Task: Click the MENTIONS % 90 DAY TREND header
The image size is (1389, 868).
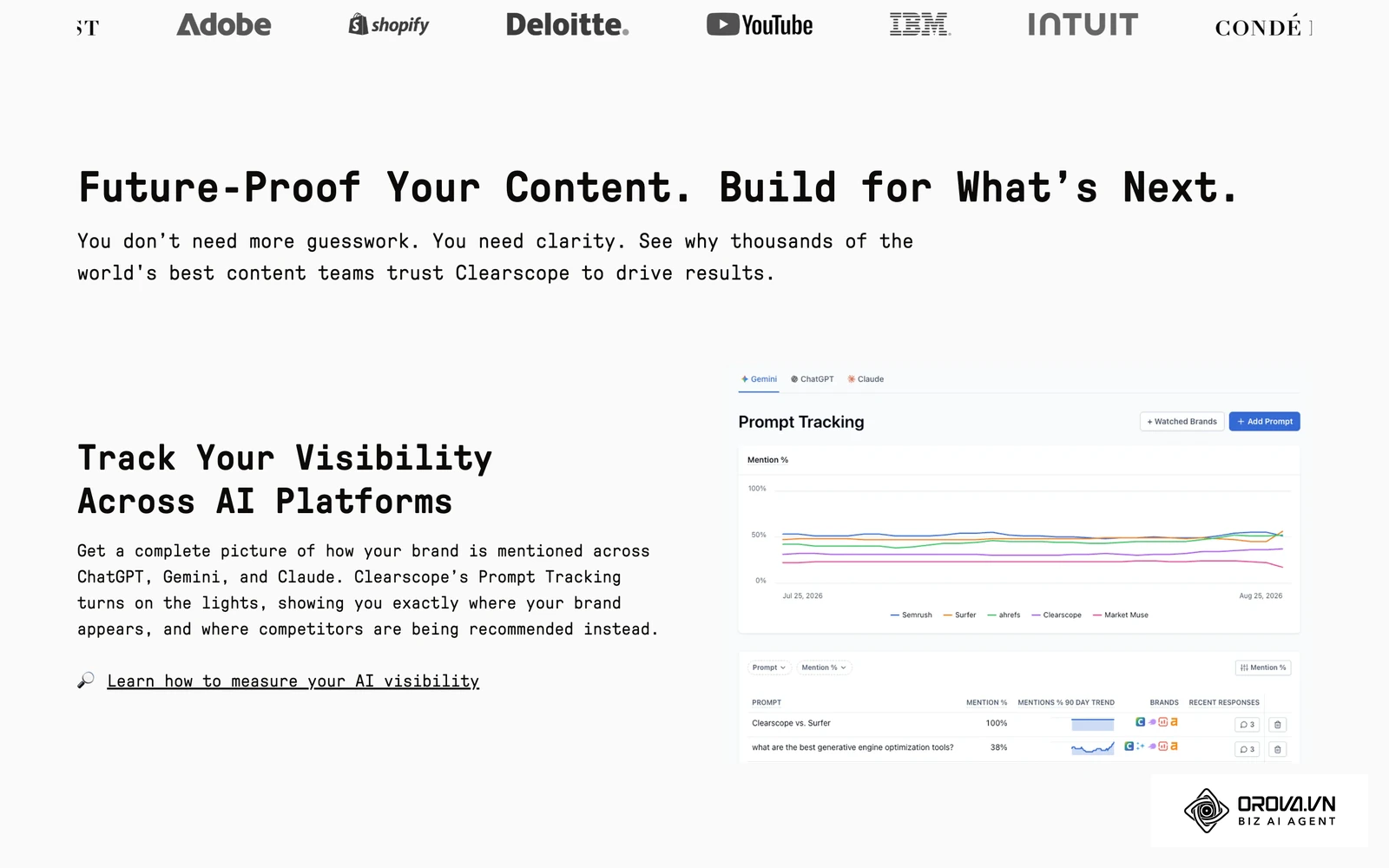Action: point(1066,702)
